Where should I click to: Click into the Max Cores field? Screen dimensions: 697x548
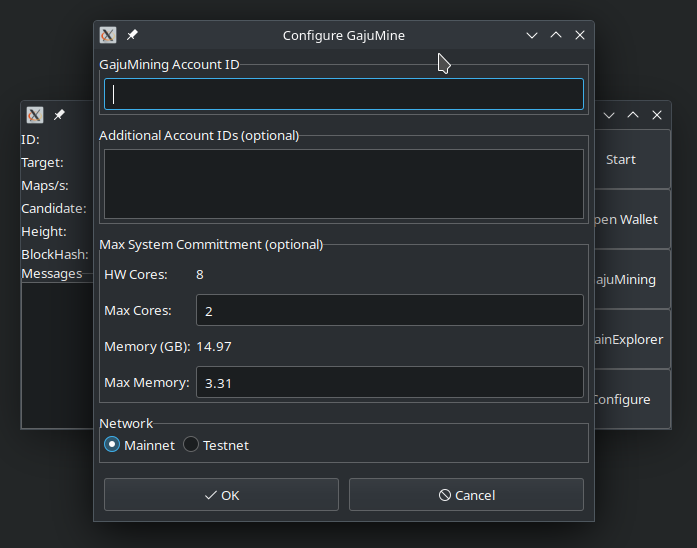(389, 310)
